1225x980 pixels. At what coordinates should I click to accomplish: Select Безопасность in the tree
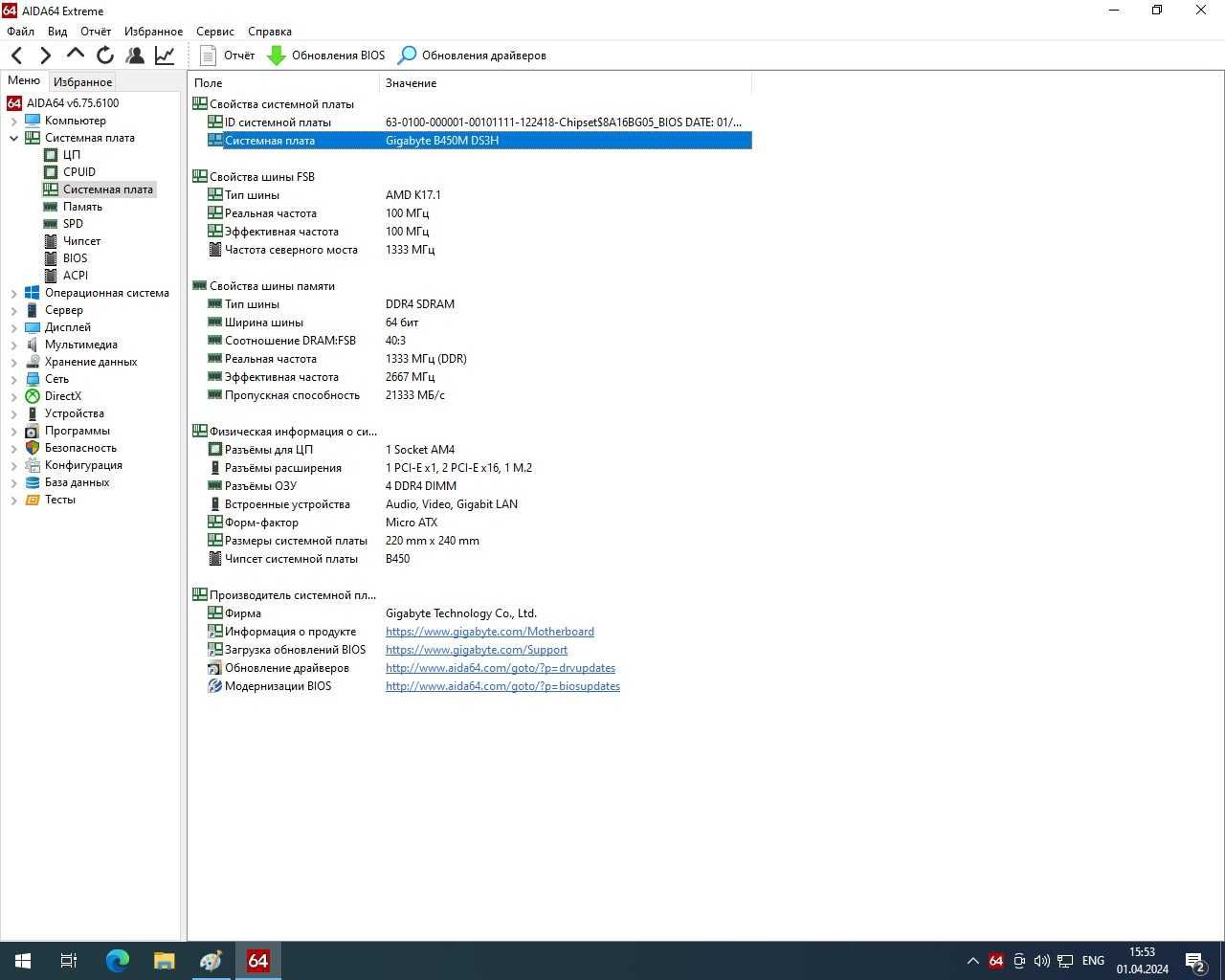(80, 448)
